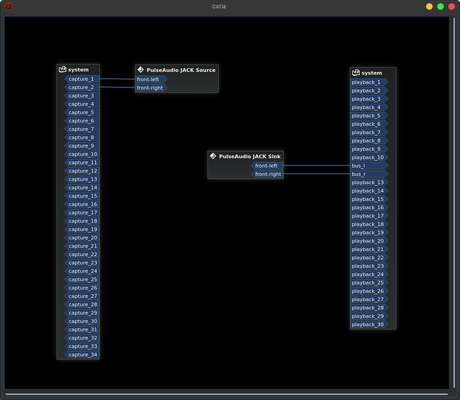Select the playback_26 port

pos(369,291)
